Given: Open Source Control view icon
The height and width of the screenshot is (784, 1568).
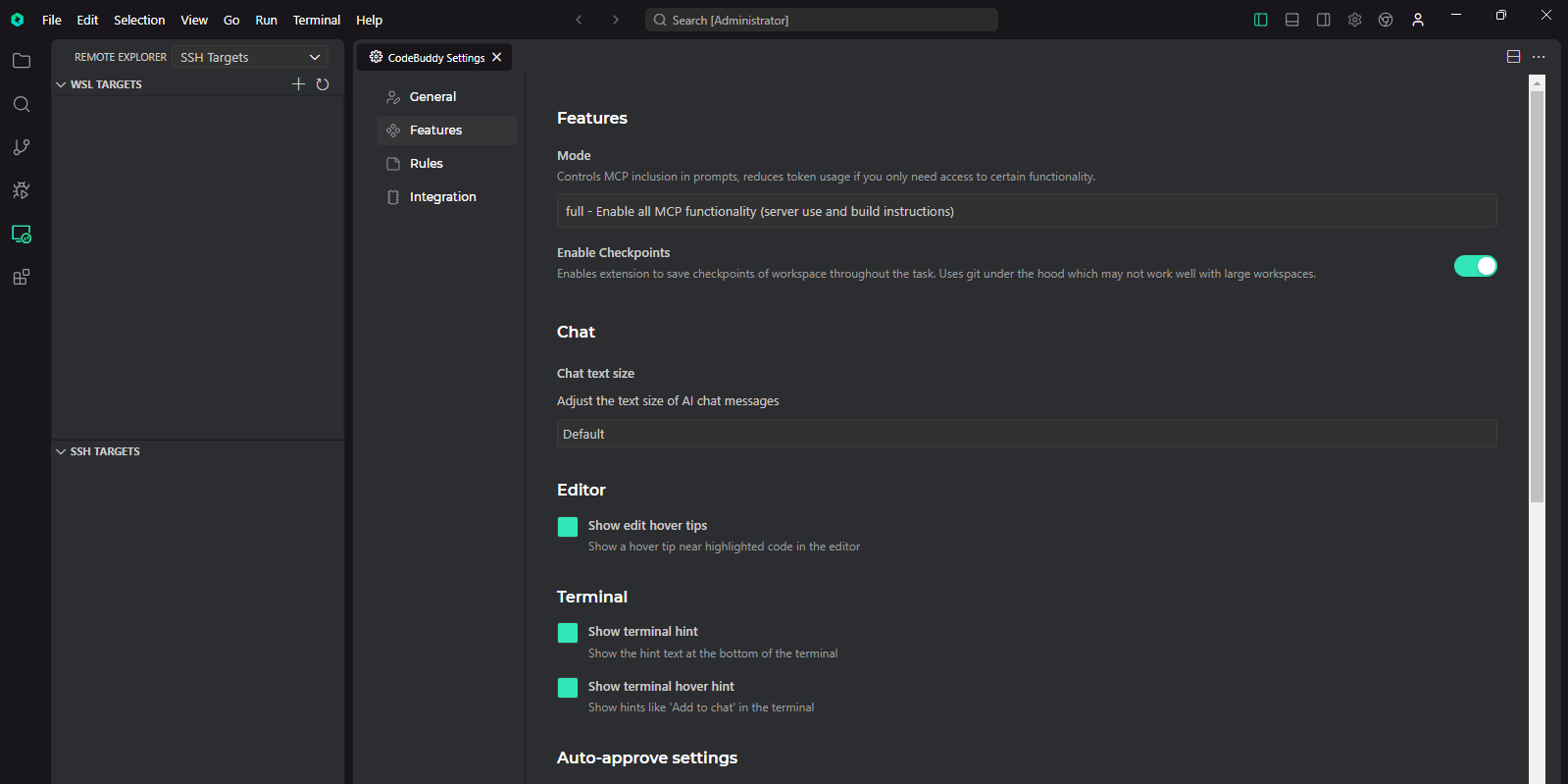Looking at the screenshot, I should [22, 147].
